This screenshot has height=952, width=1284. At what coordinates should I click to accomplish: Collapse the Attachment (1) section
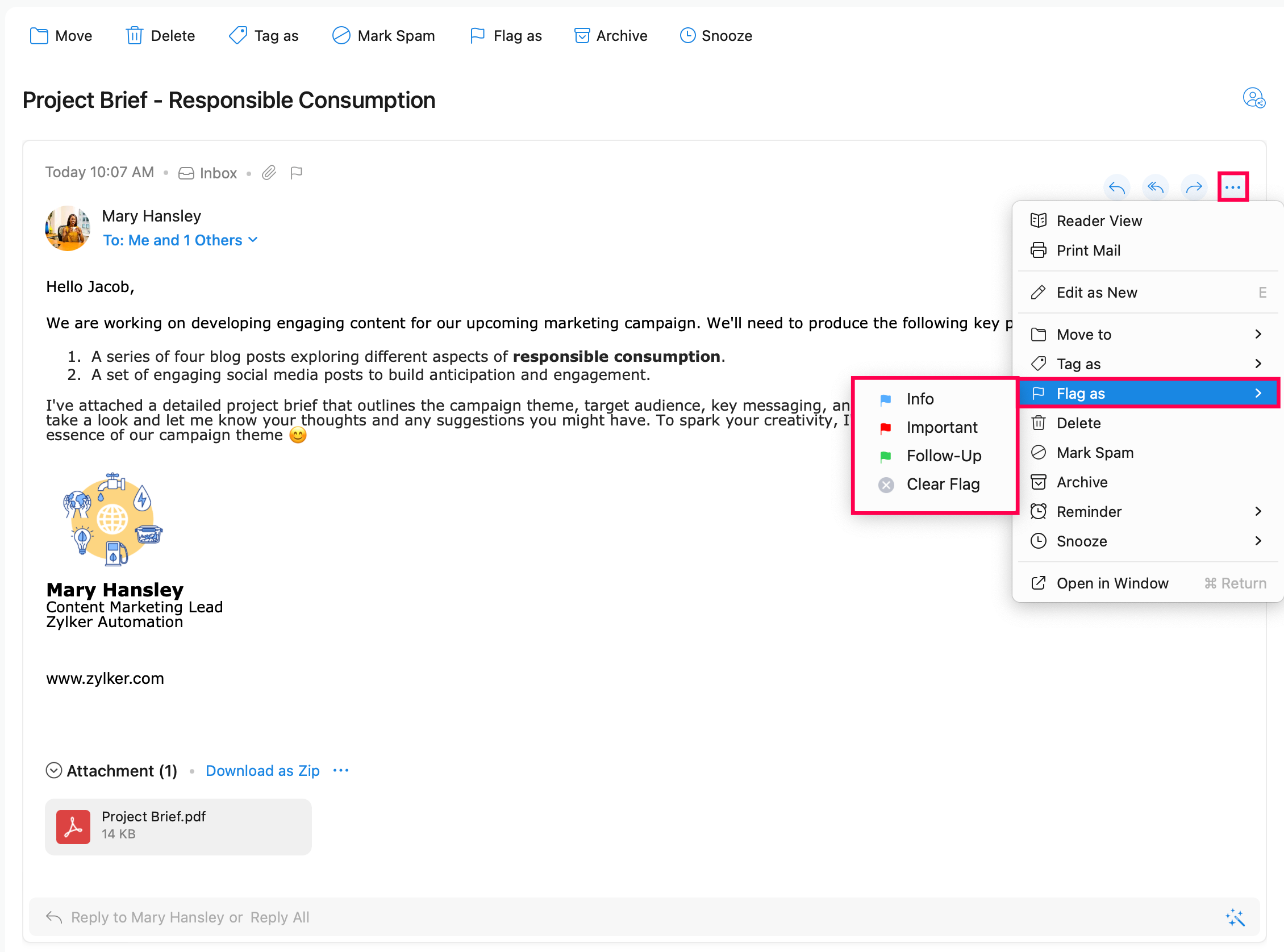pyautogui.click(x=53, y=770)
